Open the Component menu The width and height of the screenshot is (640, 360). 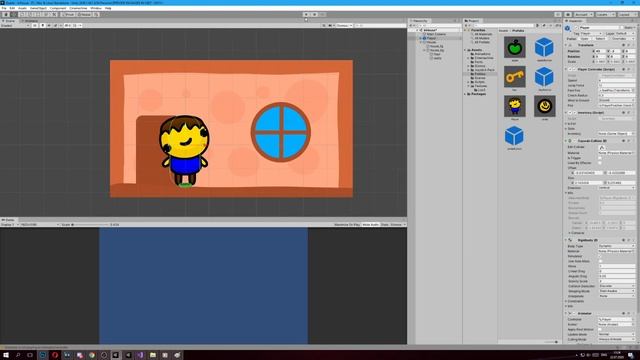58,8
